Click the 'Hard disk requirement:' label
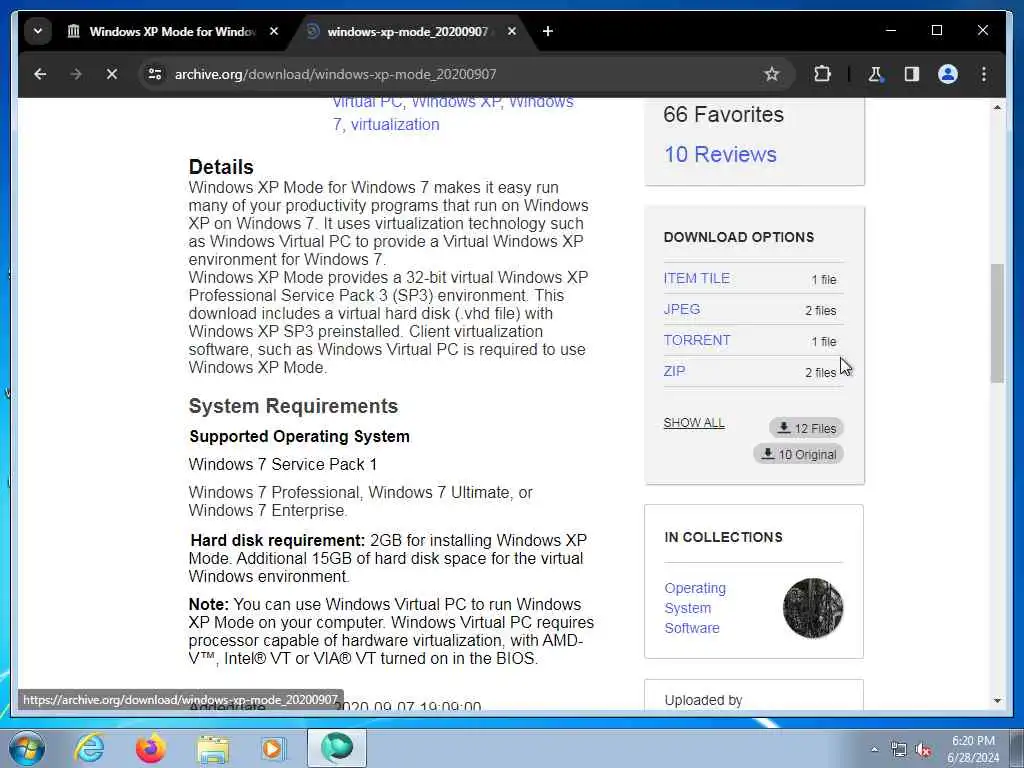 coord(278,540)
